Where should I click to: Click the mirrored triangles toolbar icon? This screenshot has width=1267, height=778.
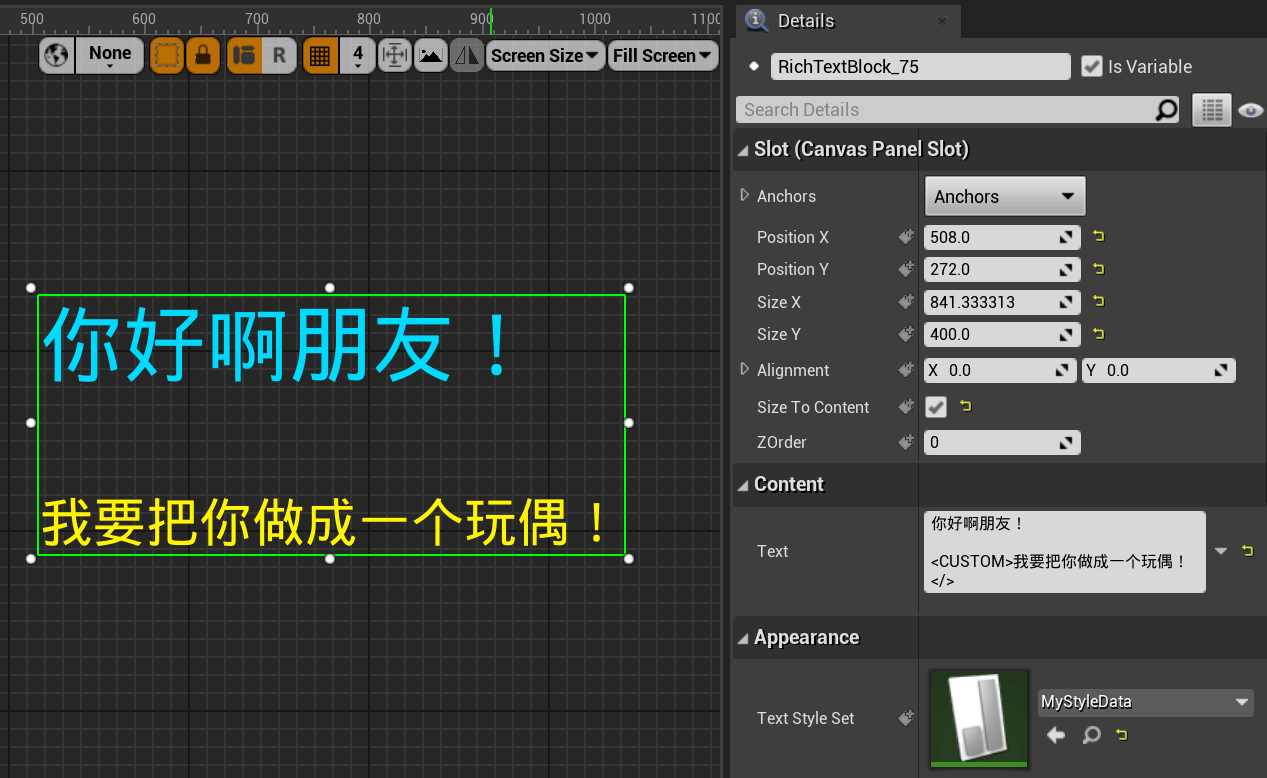[x=467, y=55]
